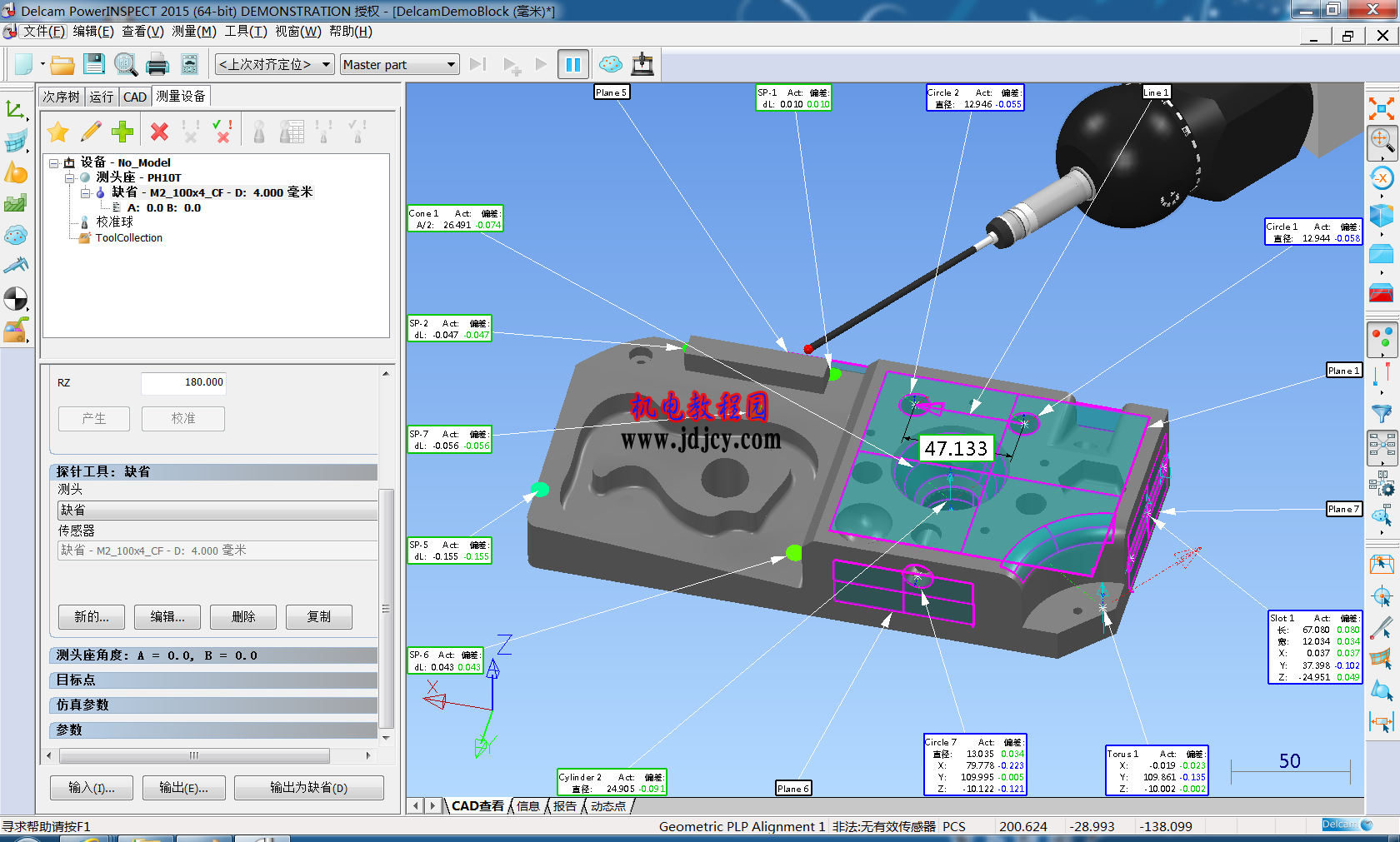This screenshot has height=842, width=1400.
Task: Open the Master part dropdown
Action: click(x=400, y=64)
